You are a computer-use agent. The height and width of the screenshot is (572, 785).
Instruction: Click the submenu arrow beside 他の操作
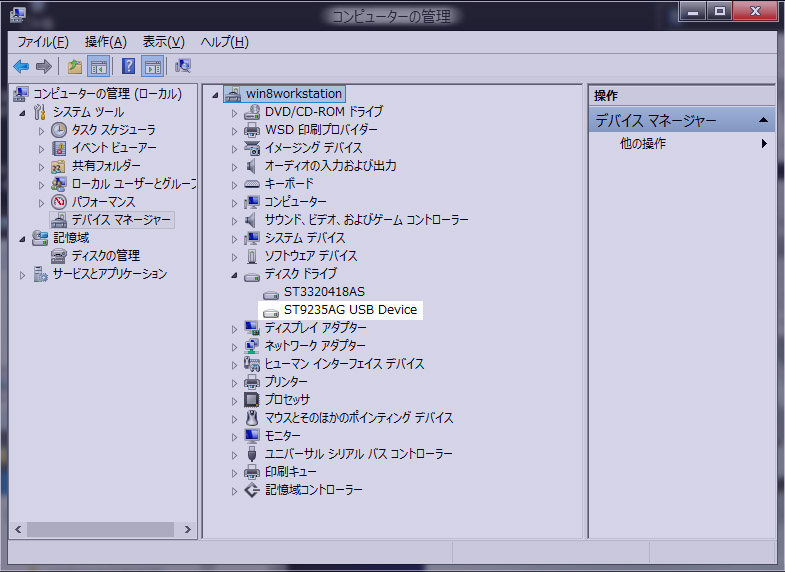click(764, 144)
